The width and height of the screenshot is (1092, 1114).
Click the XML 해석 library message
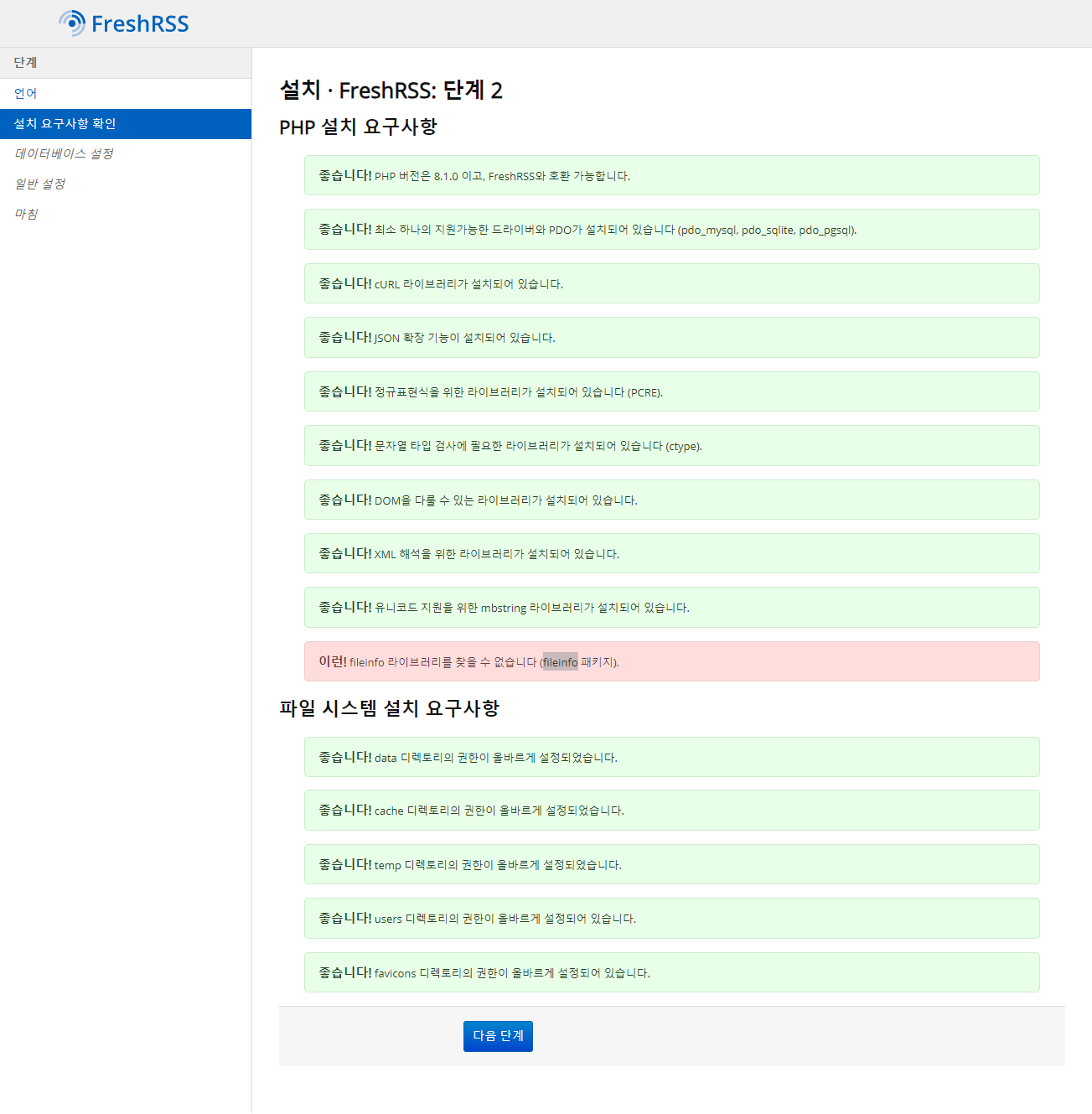pos(672,553)
